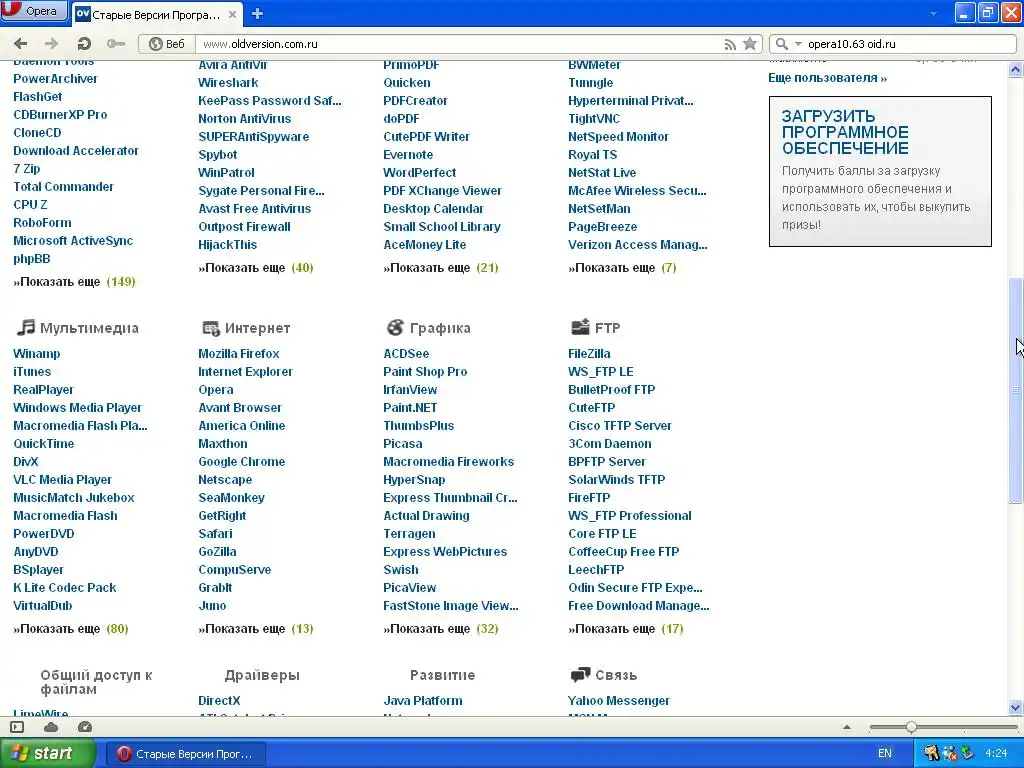Click the Мультимедиа category music icon
The width and height of the screenshot is (1024, 768).
tap(25, 327)
